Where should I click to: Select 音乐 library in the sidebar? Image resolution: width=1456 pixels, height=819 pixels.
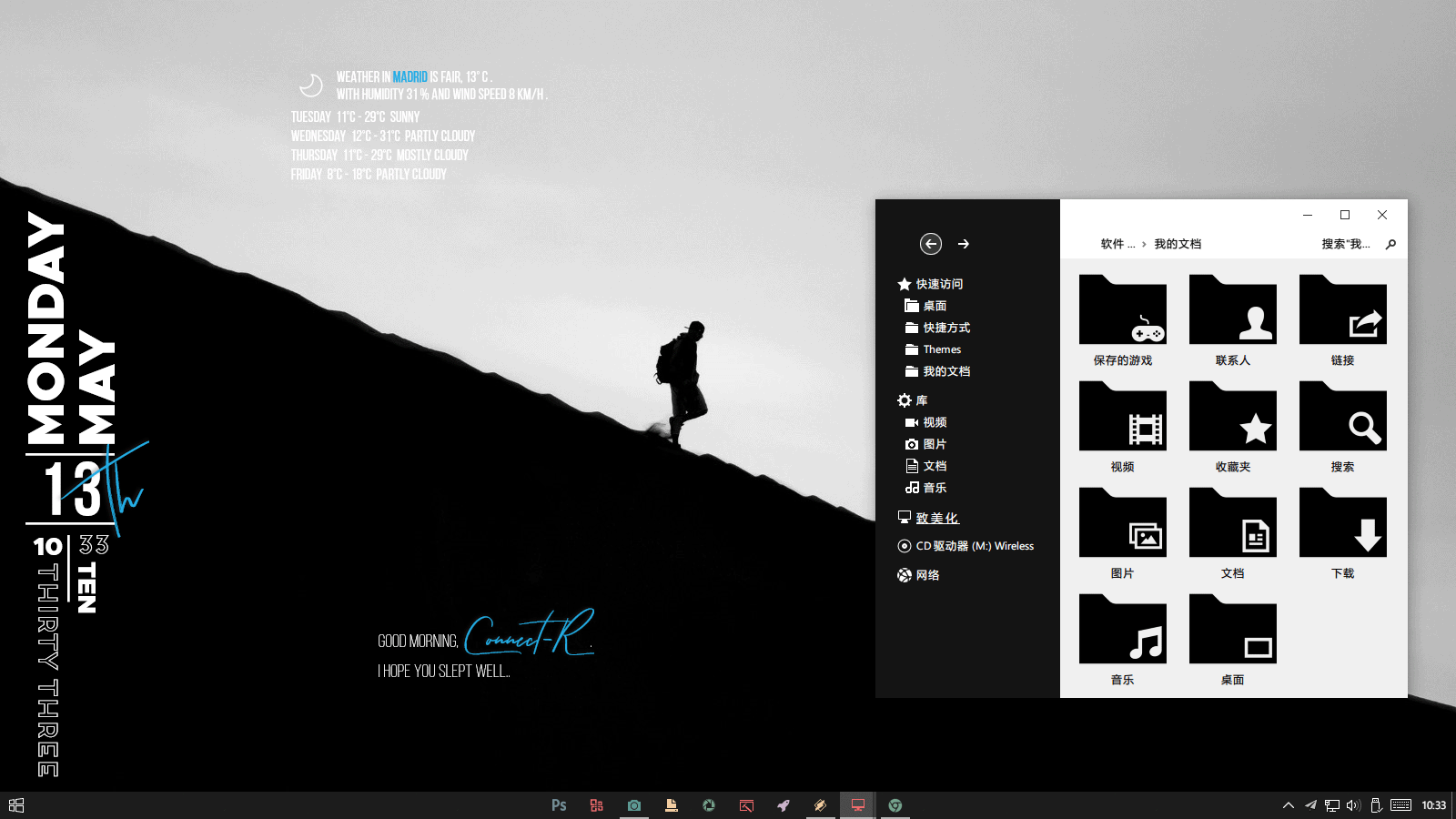click(x=925, y=488)
